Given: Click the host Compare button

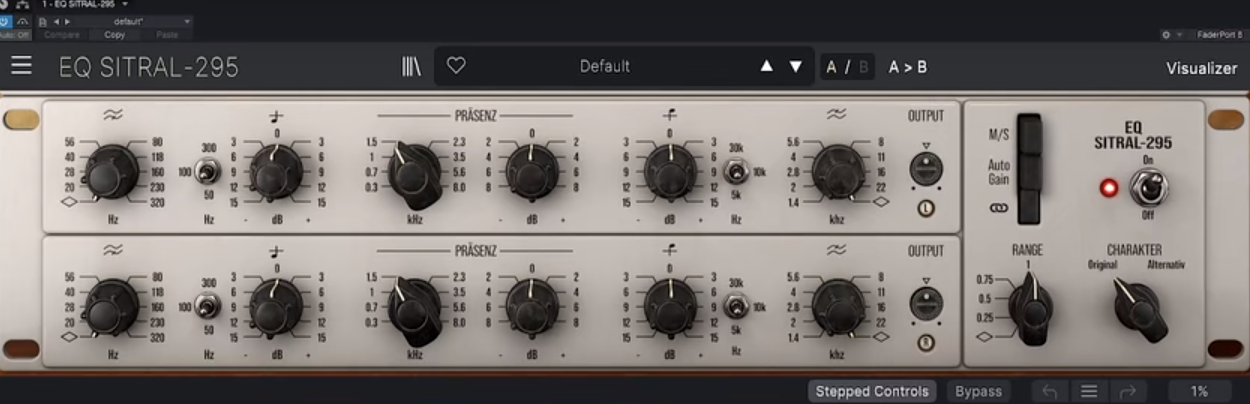Looking at the screenshot, I should coord(61,34).
